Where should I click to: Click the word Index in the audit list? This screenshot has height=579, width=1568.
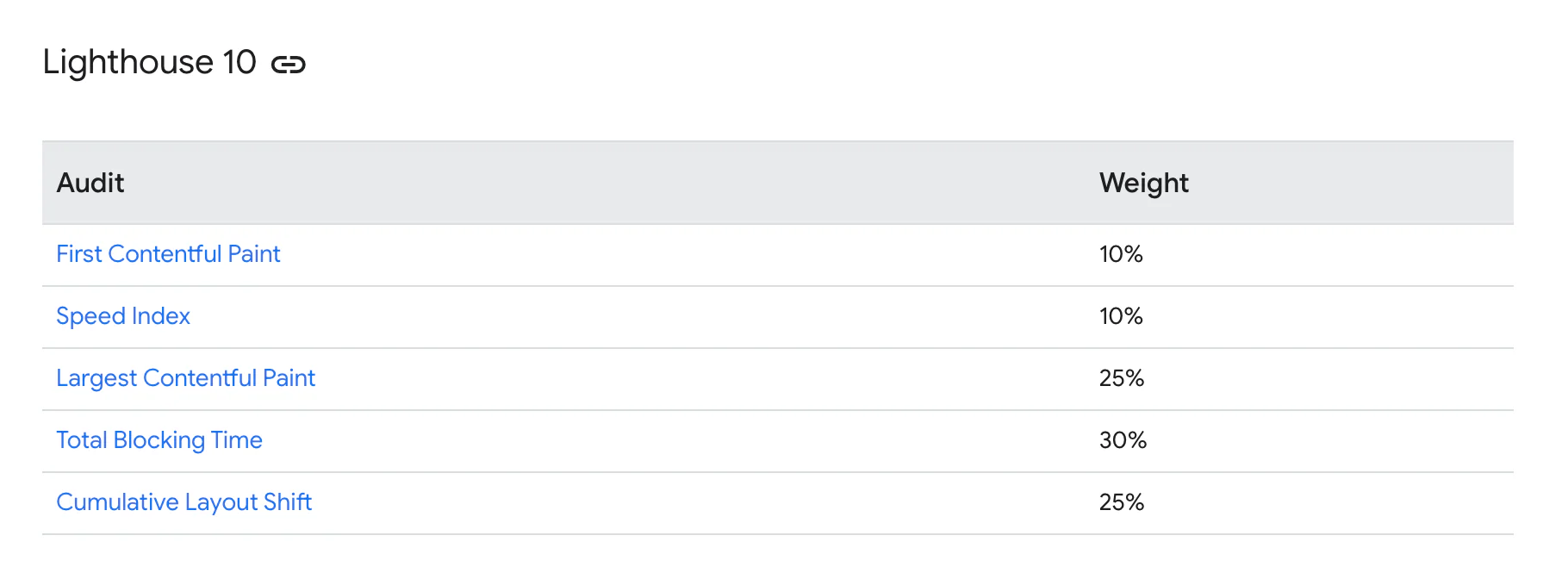[161, 316]
